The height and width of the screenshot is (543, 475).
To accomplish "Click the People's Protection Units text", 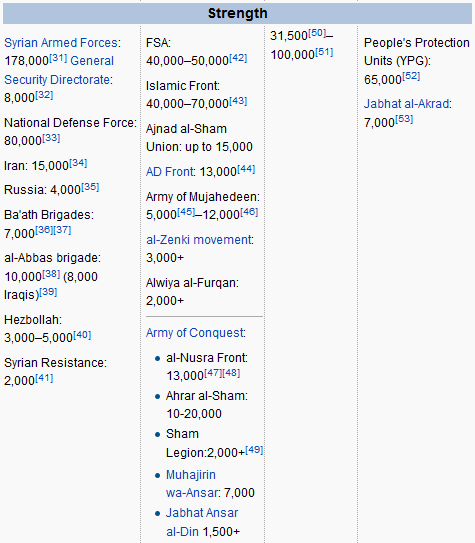I will pos(416,52).
